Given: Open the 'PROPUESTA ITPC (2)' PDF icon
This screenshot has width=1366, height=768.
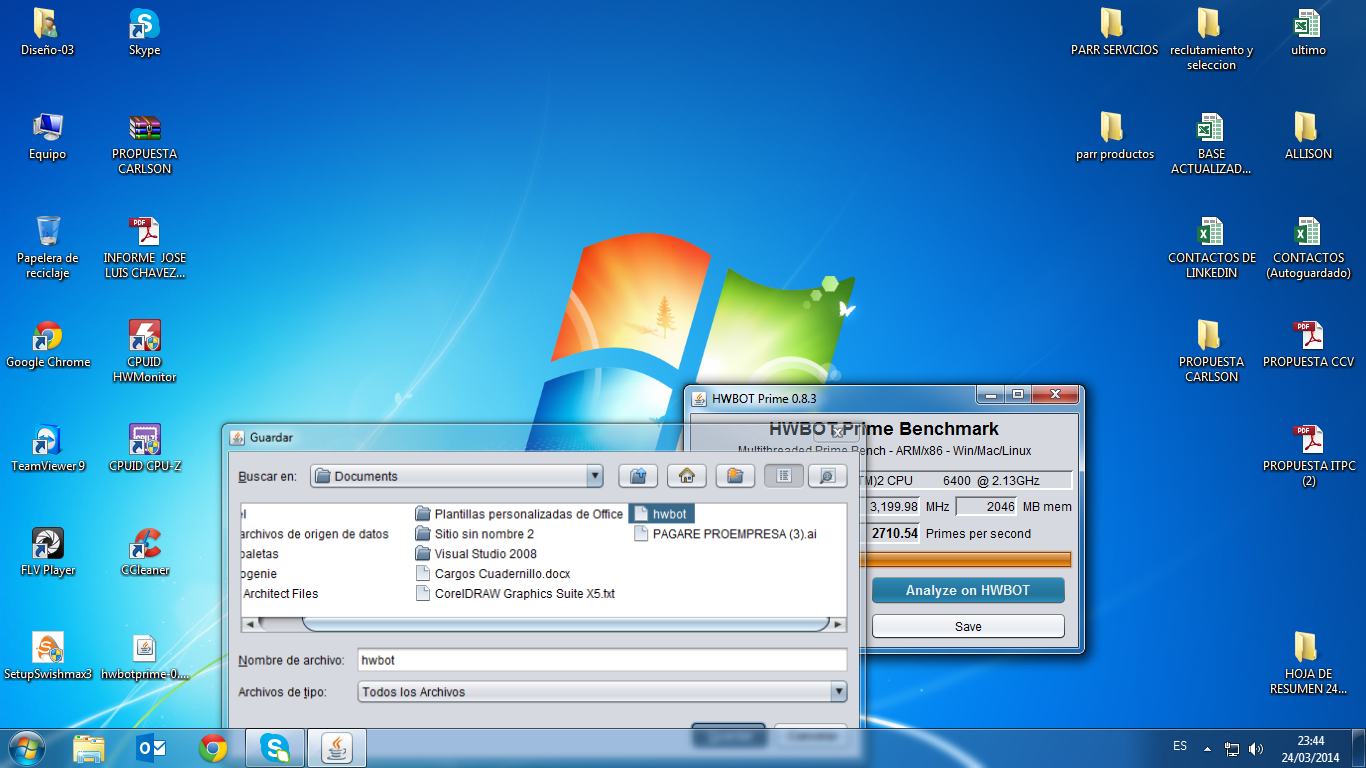Looking at the screenshot, I should pyautogui.click(x=1308, y=456).
